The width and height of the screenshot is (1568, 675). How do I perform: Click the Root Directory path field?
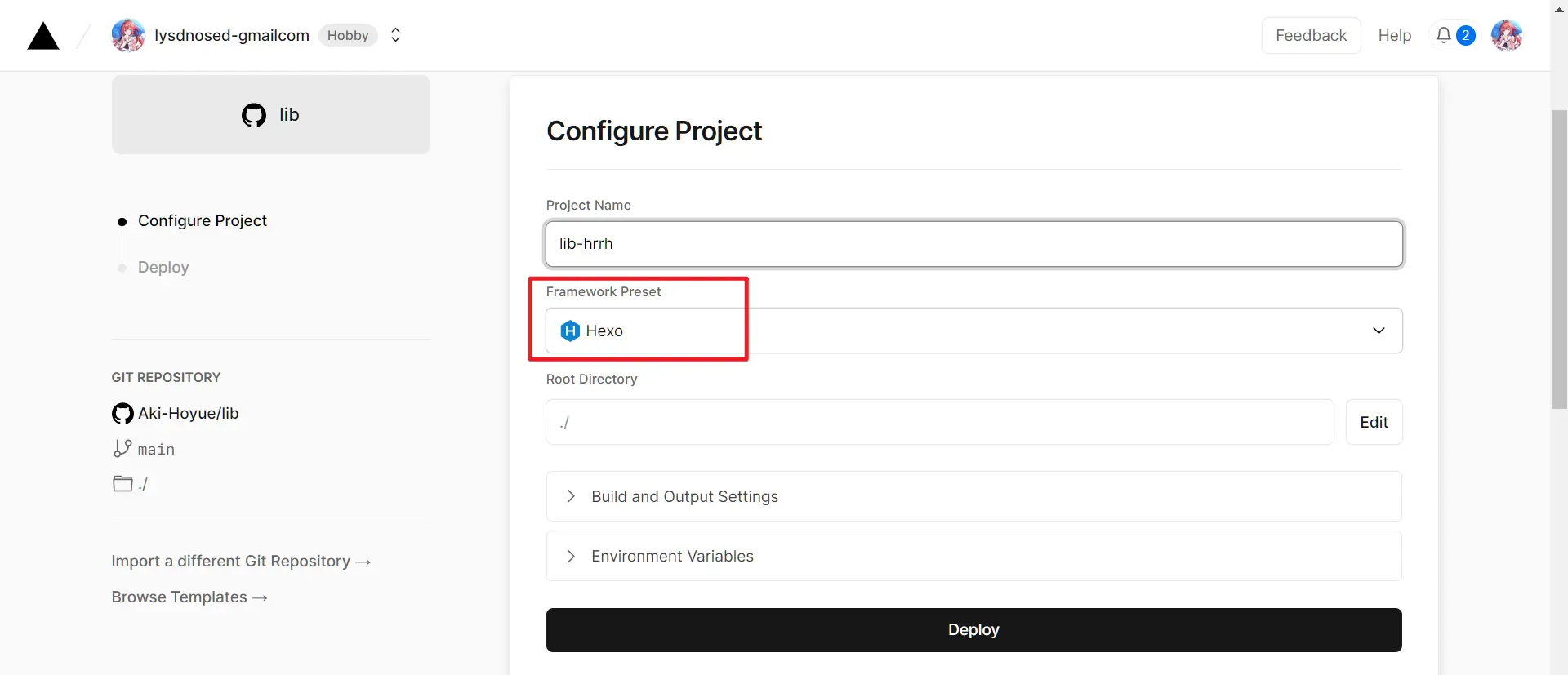[940, 422]
